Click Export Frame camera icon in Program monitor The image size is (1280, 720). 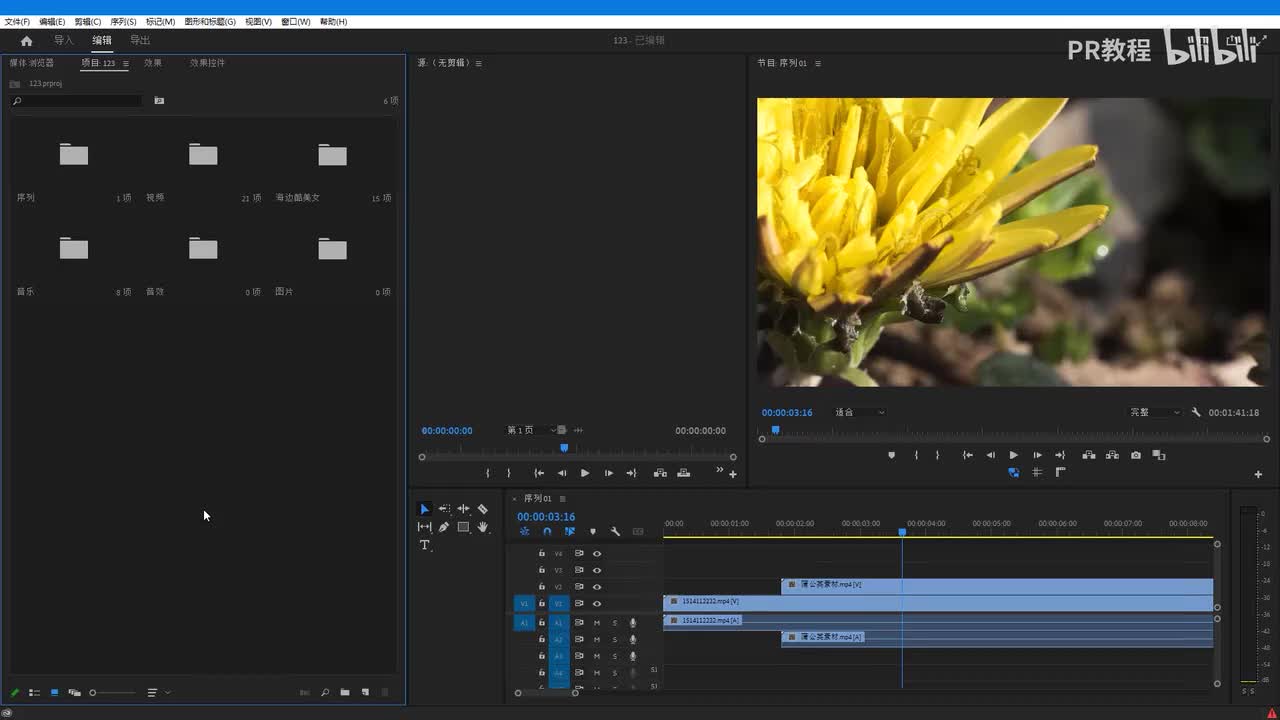coord(1136,455)
